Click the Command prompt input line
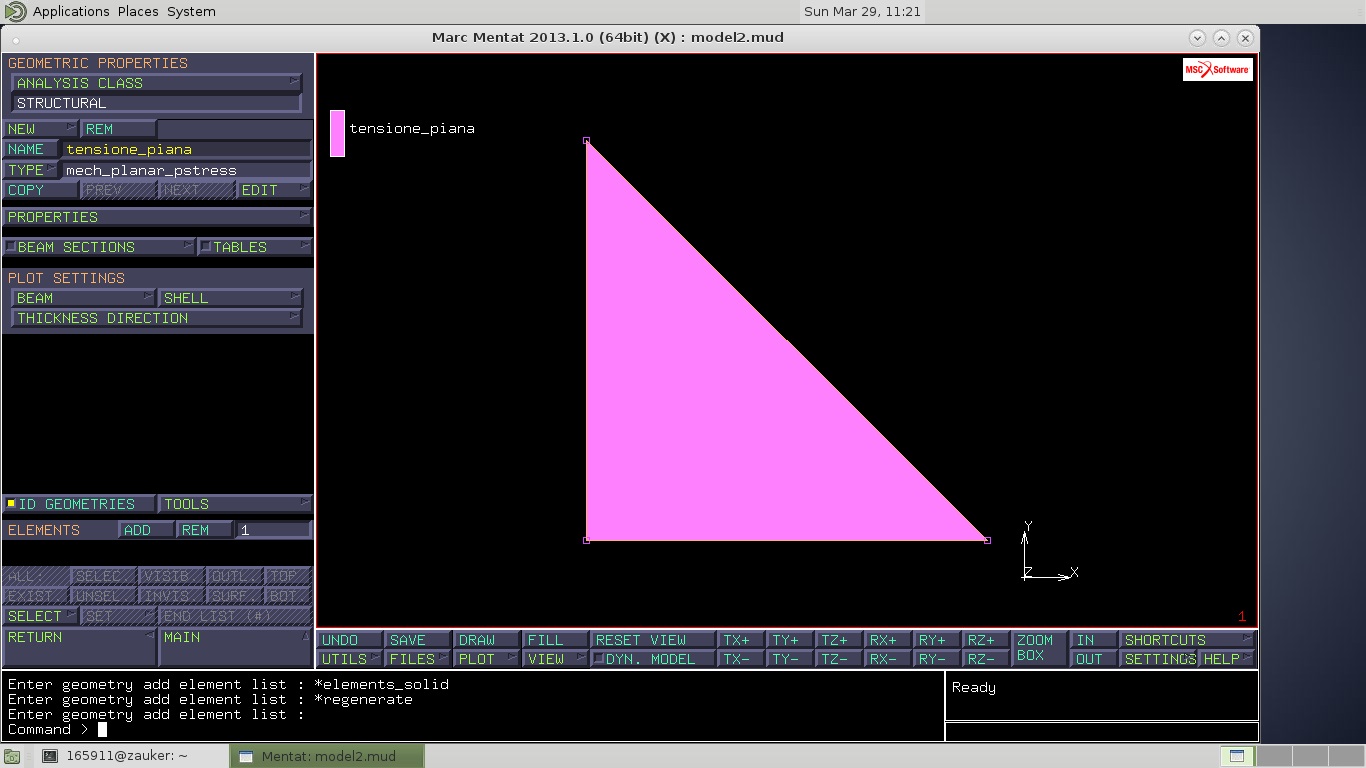This screenshot has height=768, width=1366. pyautogui.click(x=474, y=729)
